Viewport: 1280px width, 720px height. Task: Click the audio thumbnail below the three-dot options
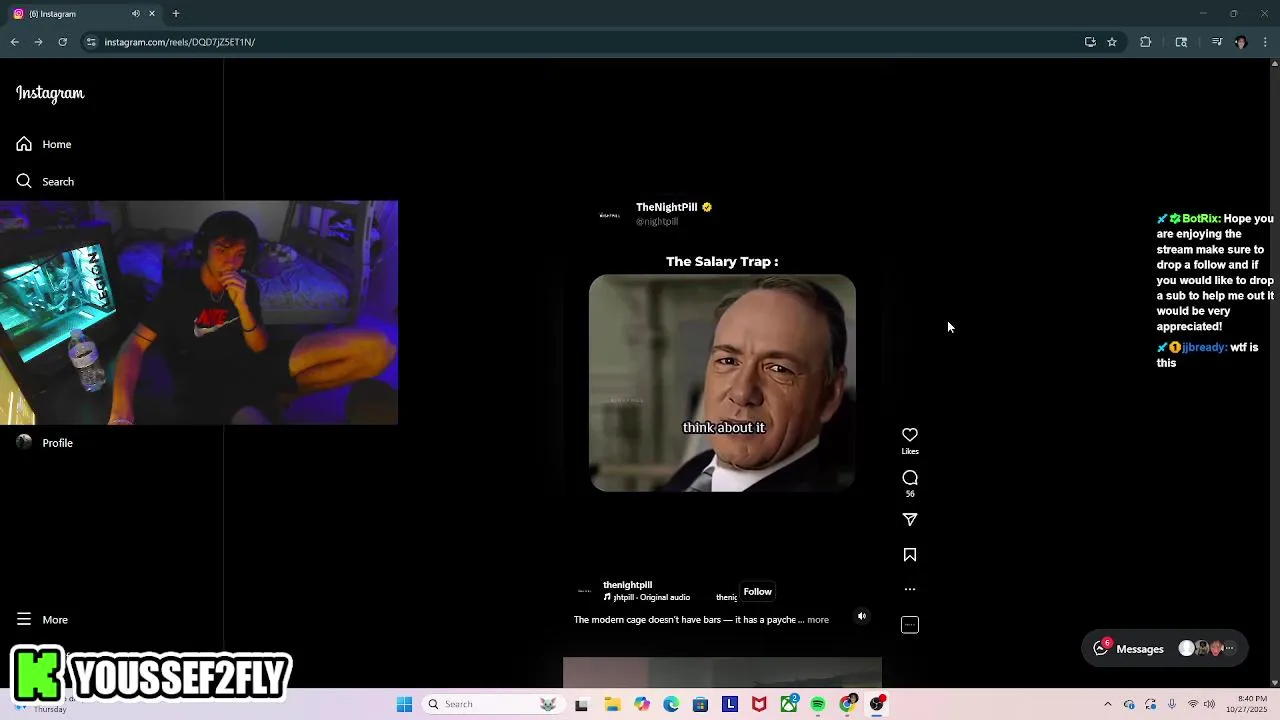(x=910, y=625)
